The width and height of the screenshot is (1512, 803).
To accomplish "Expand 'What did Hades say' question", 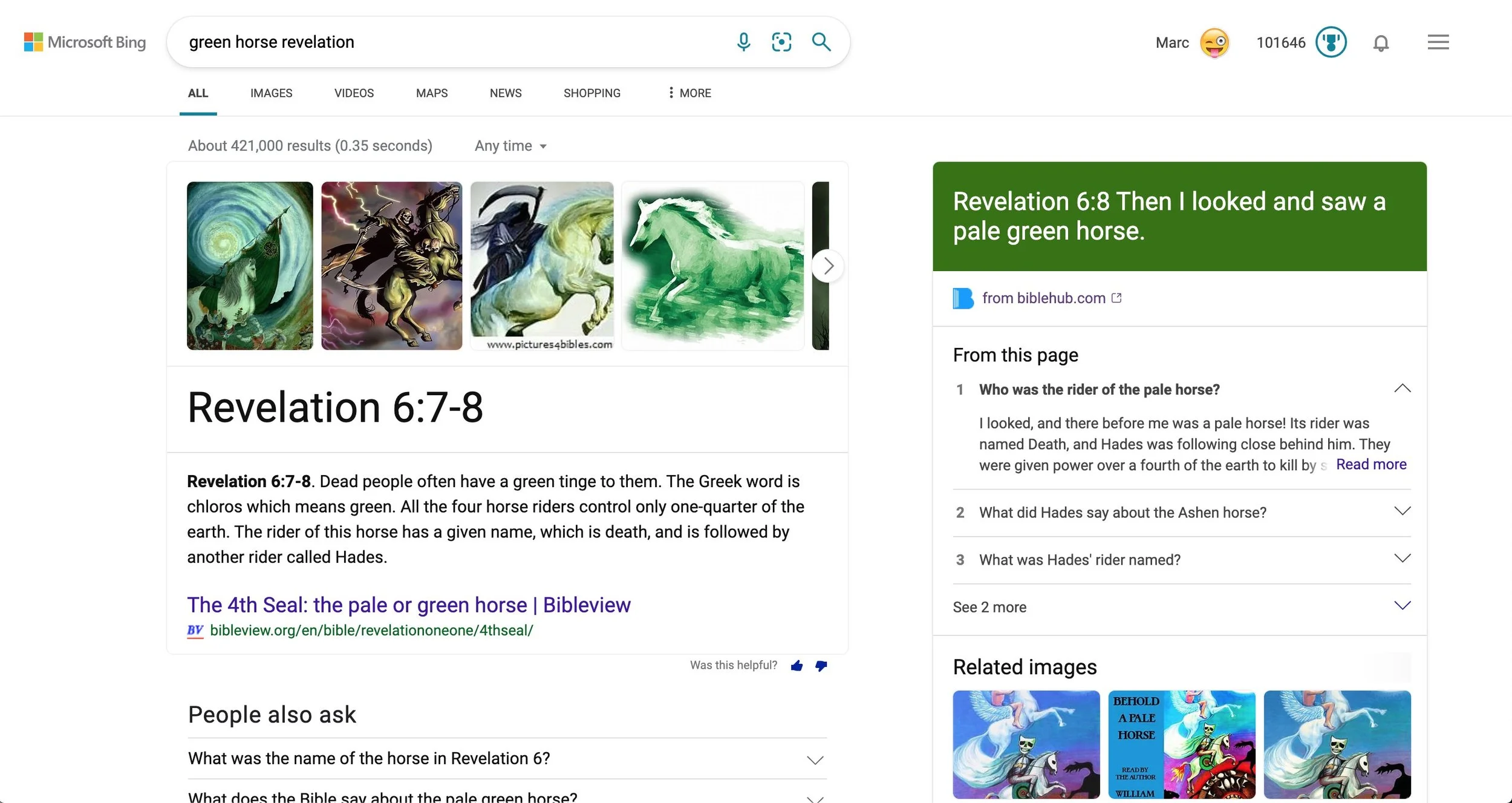I will 1402,511.
